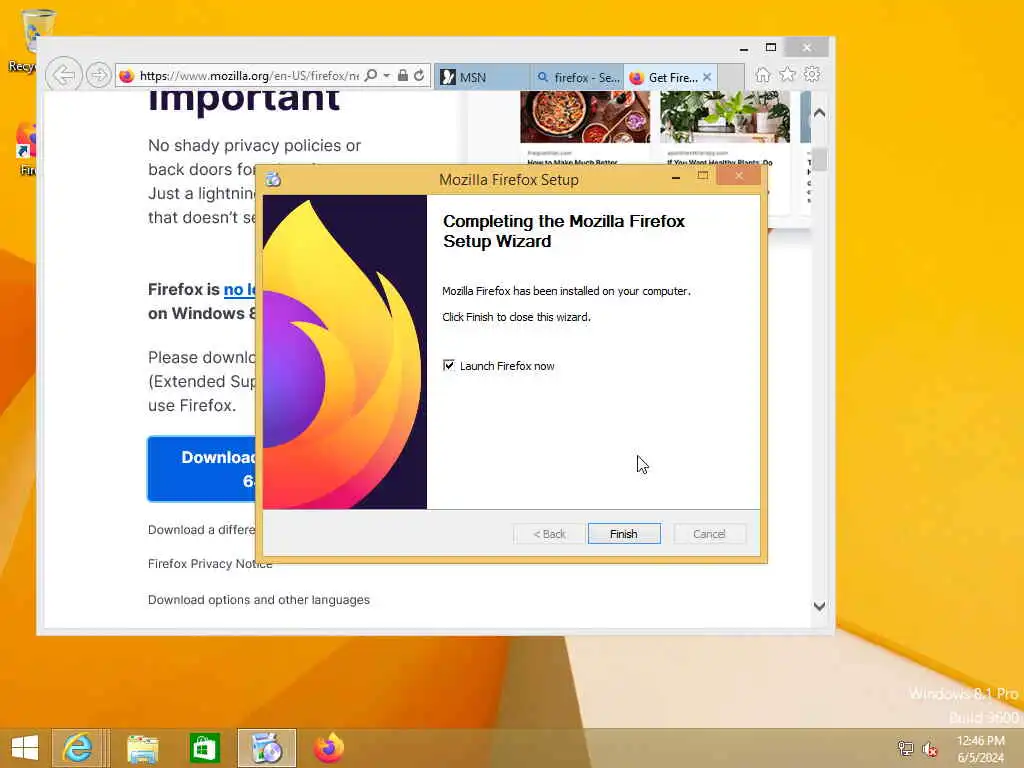The width and height of the screenshot is (1024, 768).
Task: Open Download a different link
Action: 202,530
